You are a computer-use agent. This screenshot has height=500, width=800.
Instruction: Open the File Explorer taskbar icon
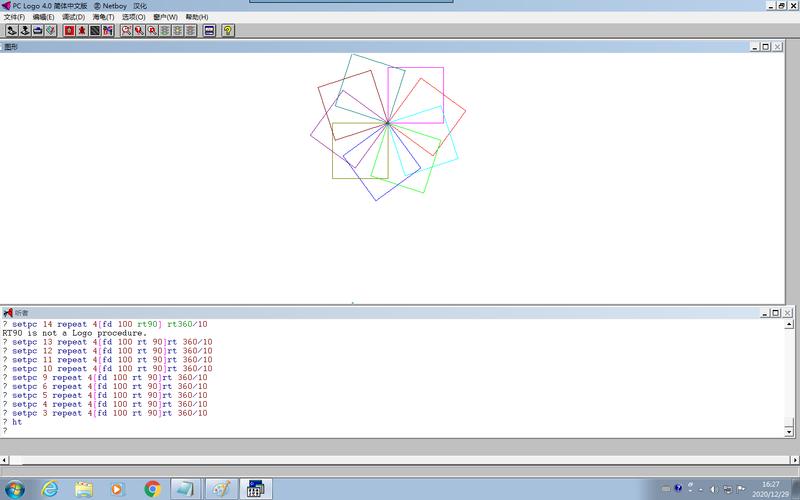pyautogui.click(x=84, y=489)
